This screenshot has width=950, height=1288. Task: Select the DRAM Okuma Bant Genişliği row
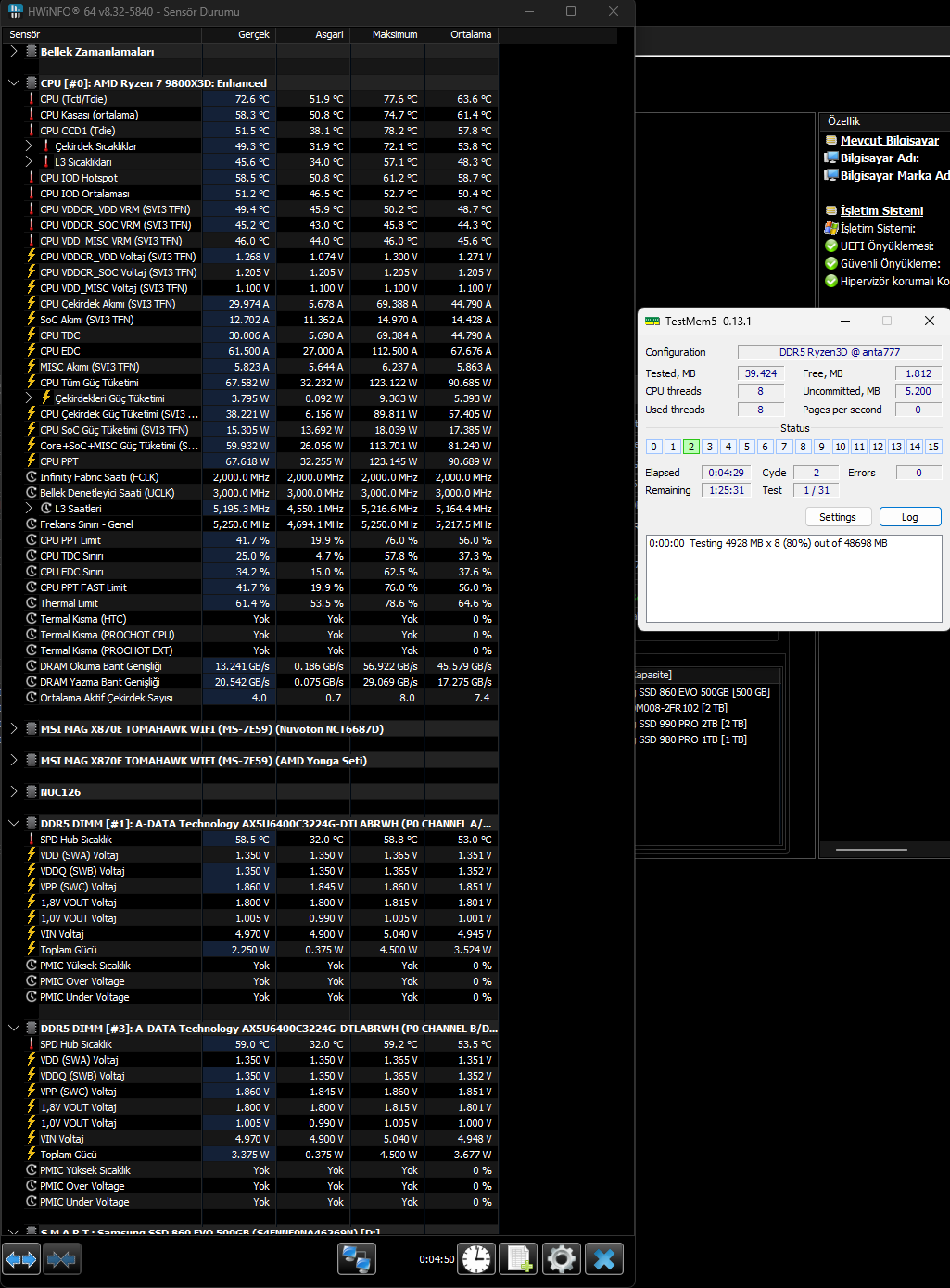coord(249,666)
